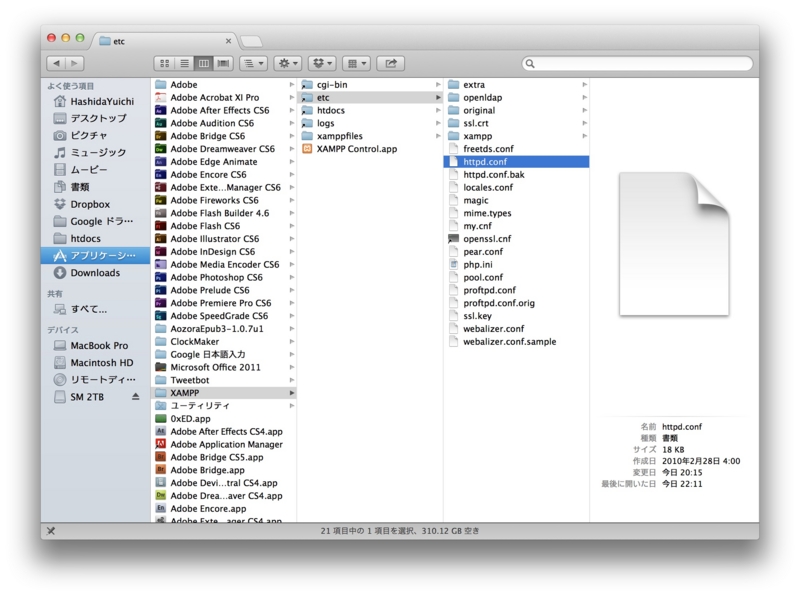The width and height of the screenshot is (800, 596).
Task: Eject the SM 2TB drive
Action: pos(135,396)
